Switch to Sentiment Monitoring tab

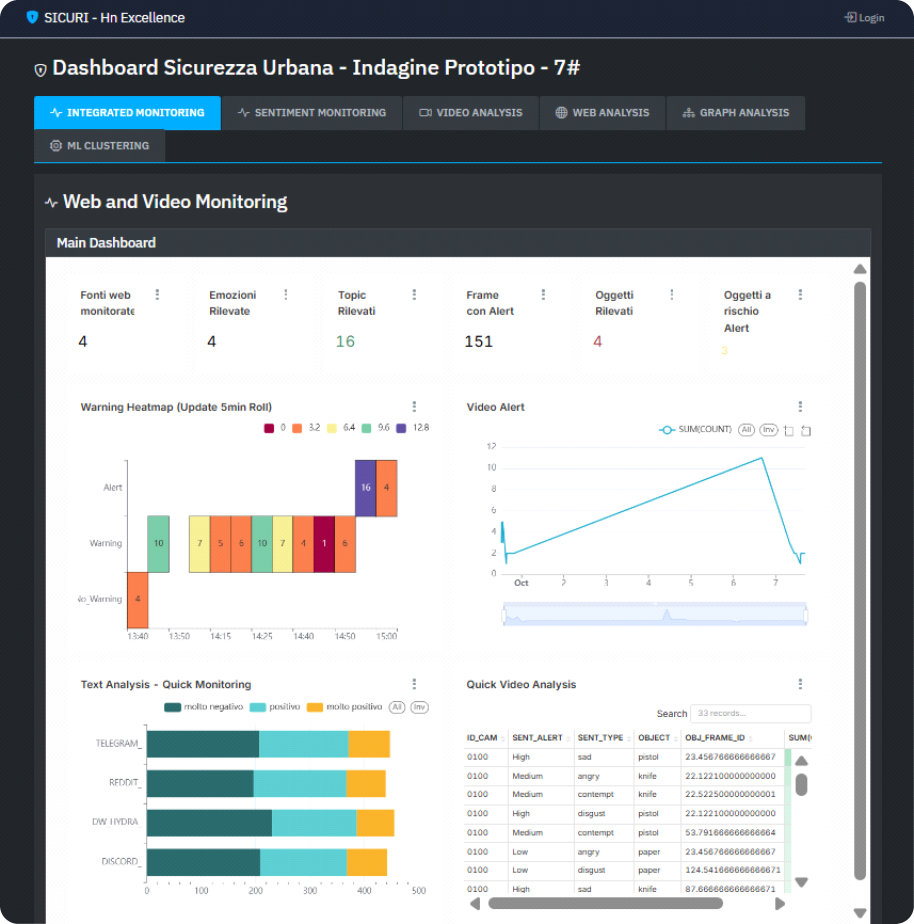click(x=311, y=113)
